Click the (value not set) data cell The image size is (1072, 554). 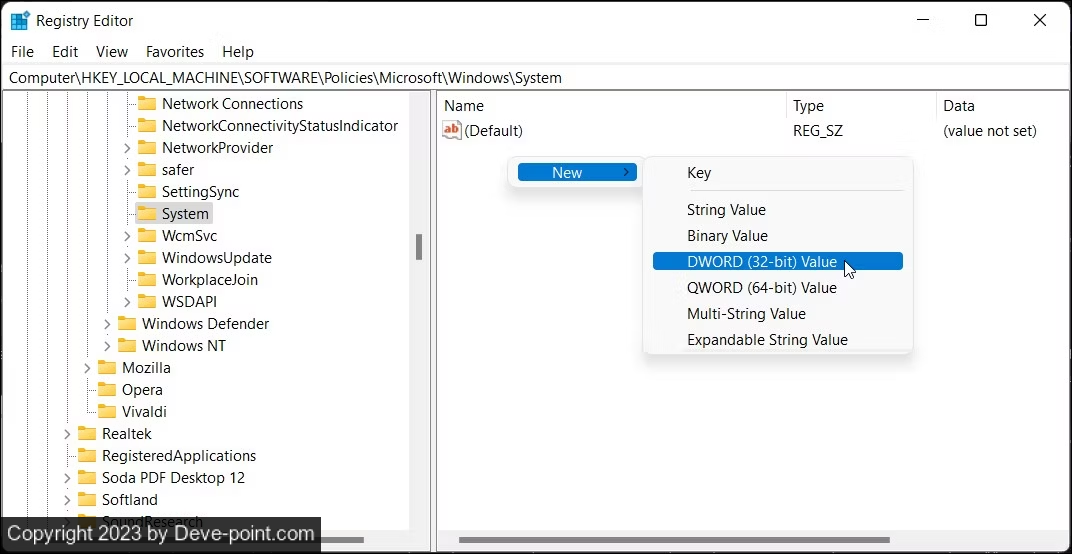pos(990,131)
